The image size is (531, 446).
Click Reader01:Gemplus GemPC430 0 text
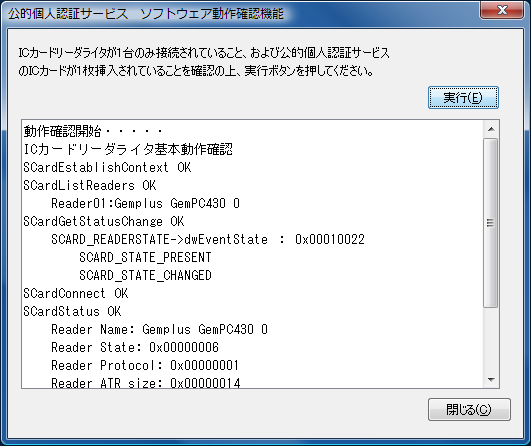point(145,203)
